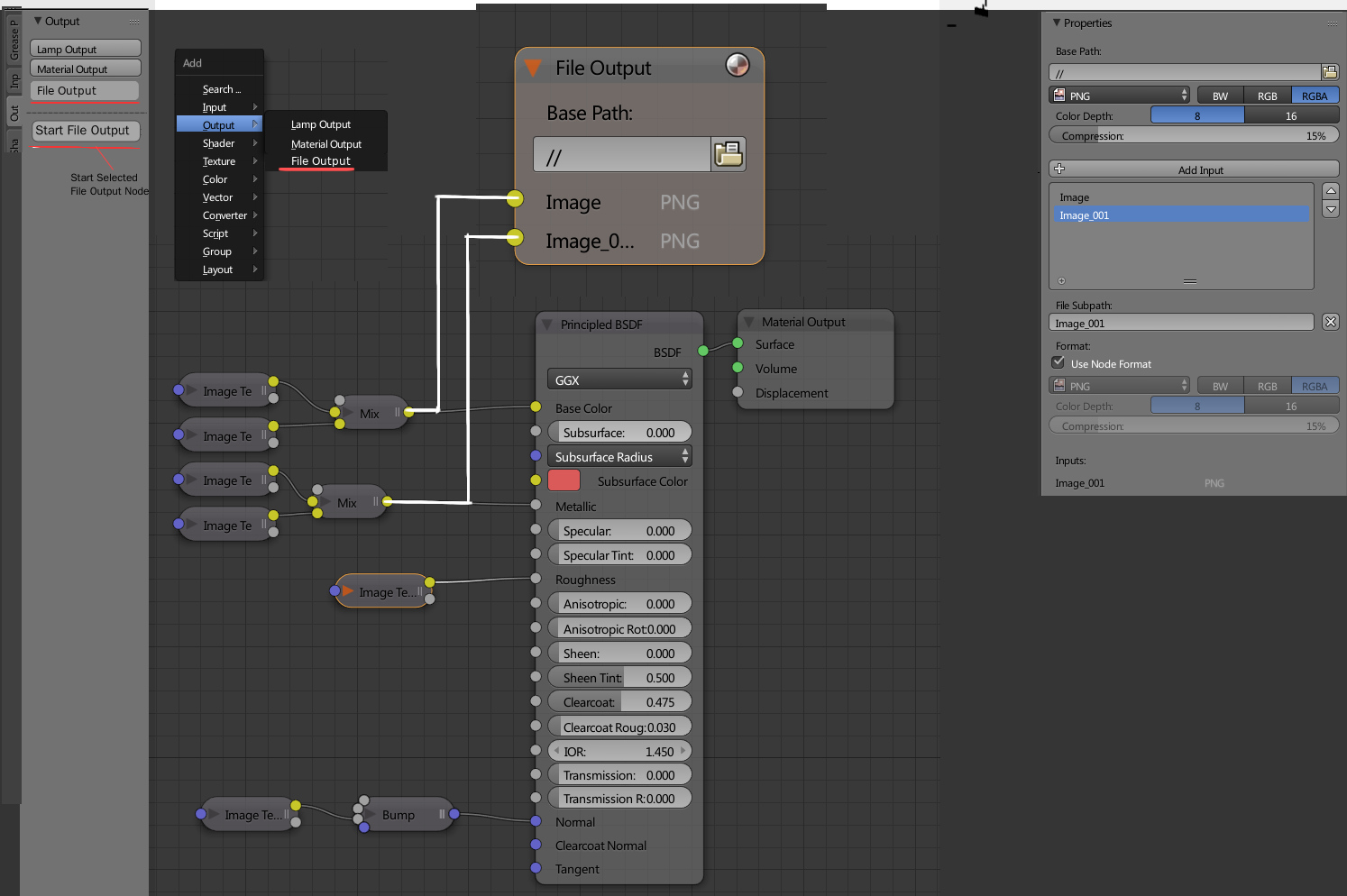This screenshot has height=896, width=1347.
Task: Click the Normal input socket on Principled BSDF
Action: [x=536, y=821]
